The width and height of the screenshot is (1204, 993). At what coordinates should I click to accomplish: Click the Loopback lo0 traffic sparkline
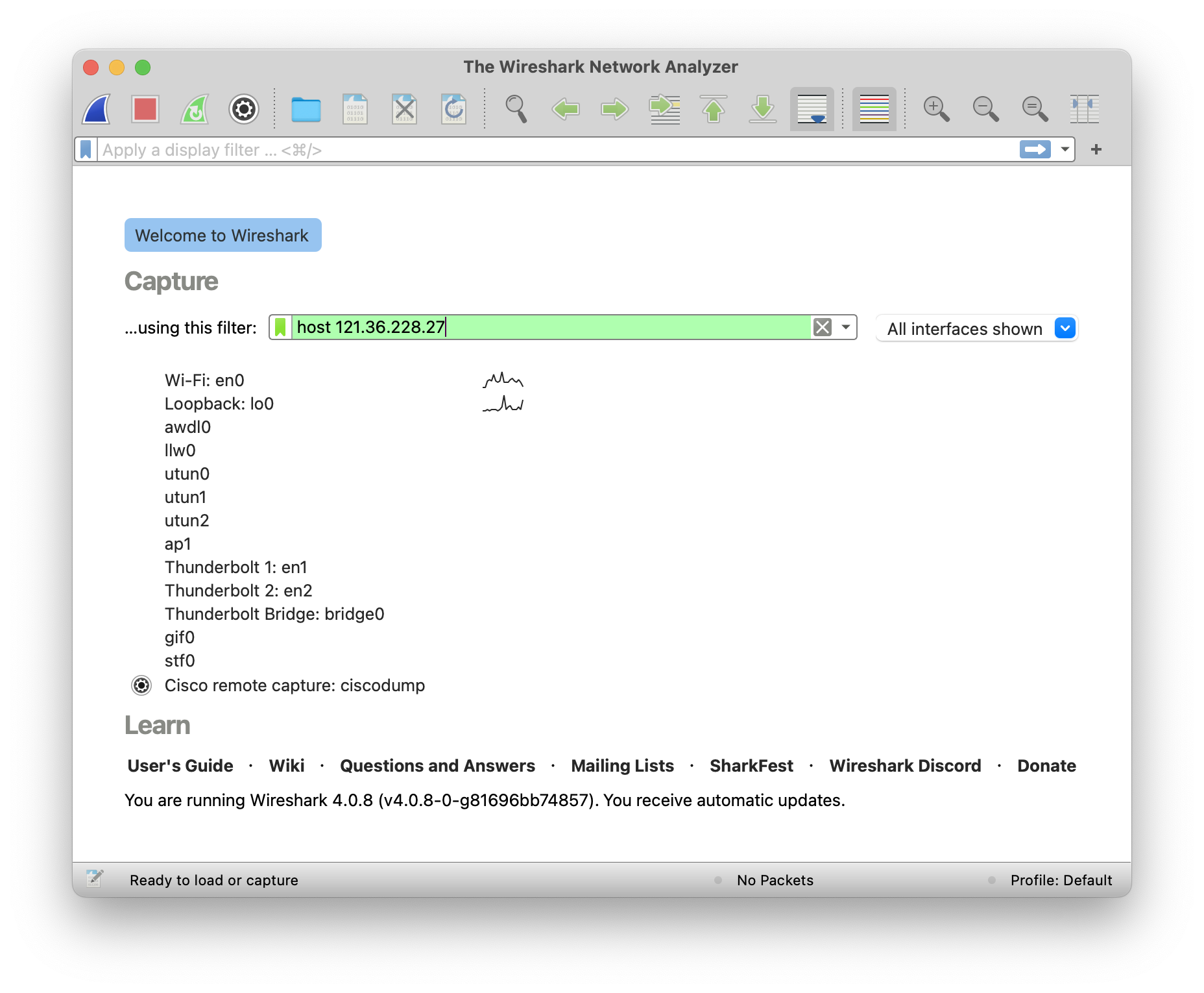pyautogui.click(x=503, y=404)
